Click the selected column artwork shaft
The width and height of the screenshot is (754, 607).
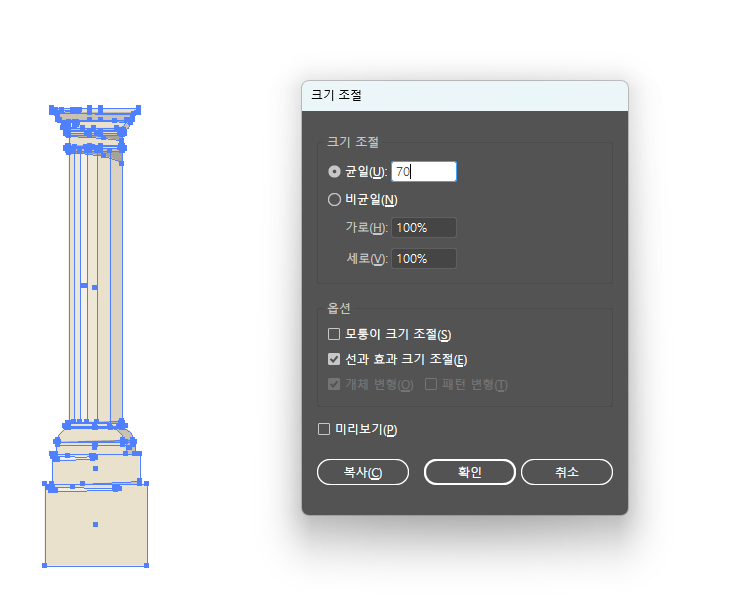pos(96,289)
